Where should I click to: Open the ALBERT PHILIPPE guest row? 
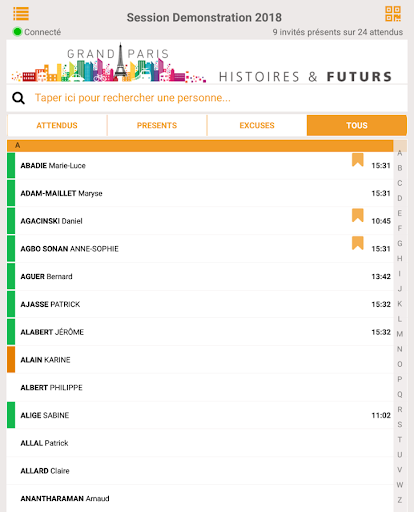coord(200,387)
